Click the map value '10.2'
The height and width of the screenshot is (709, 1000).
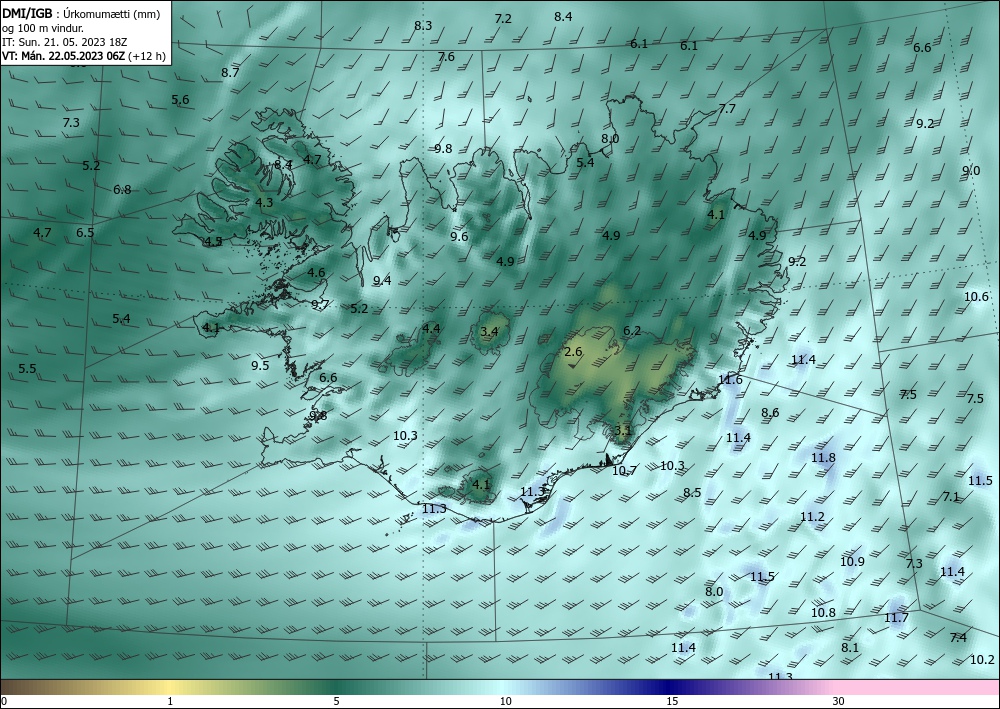[982, 660]
